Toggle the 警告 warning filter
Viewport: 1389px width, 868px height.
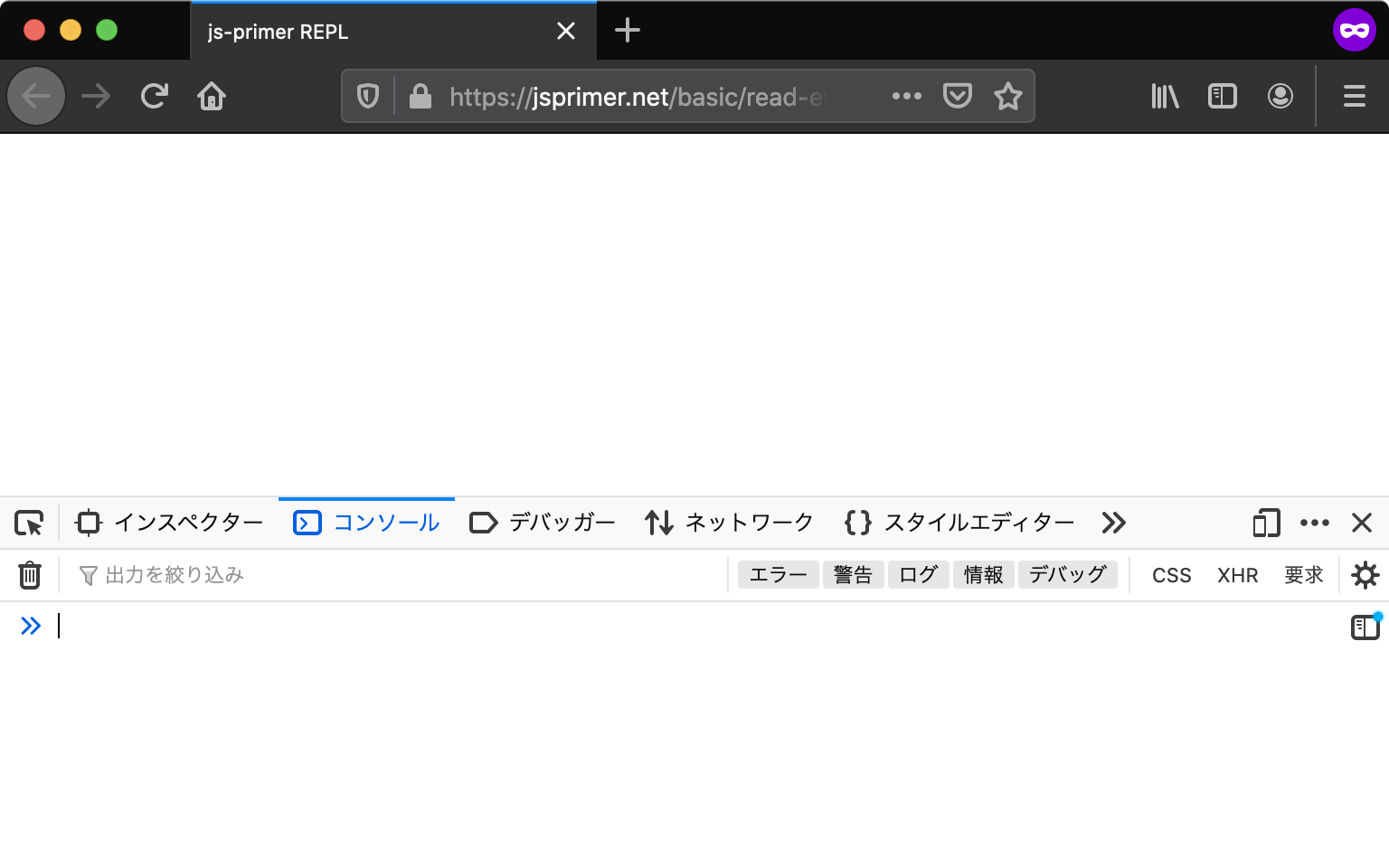(853, 574)
